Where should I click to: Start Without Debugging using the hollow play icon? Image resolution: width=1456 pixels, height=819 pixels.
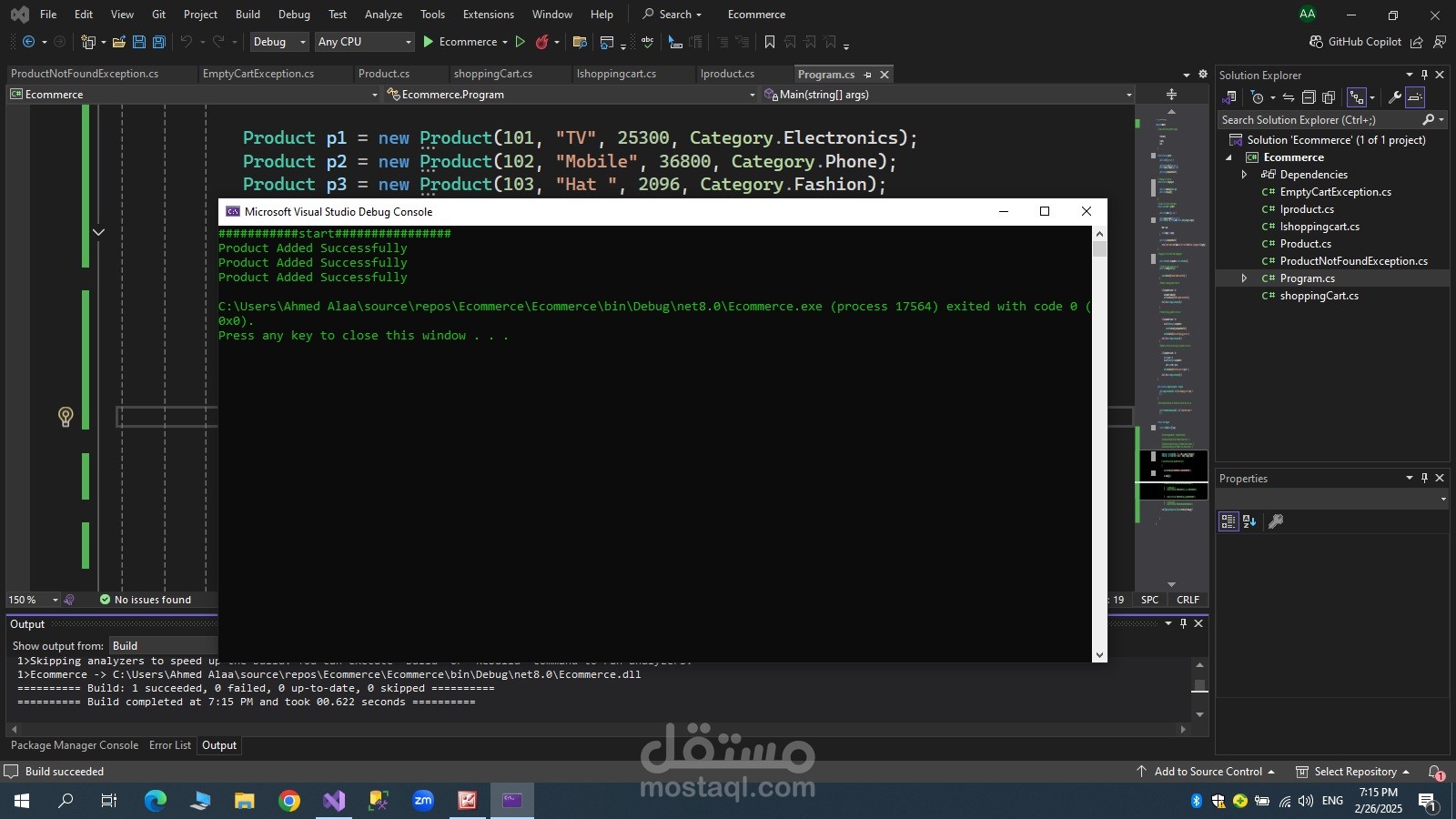(521, 42)
